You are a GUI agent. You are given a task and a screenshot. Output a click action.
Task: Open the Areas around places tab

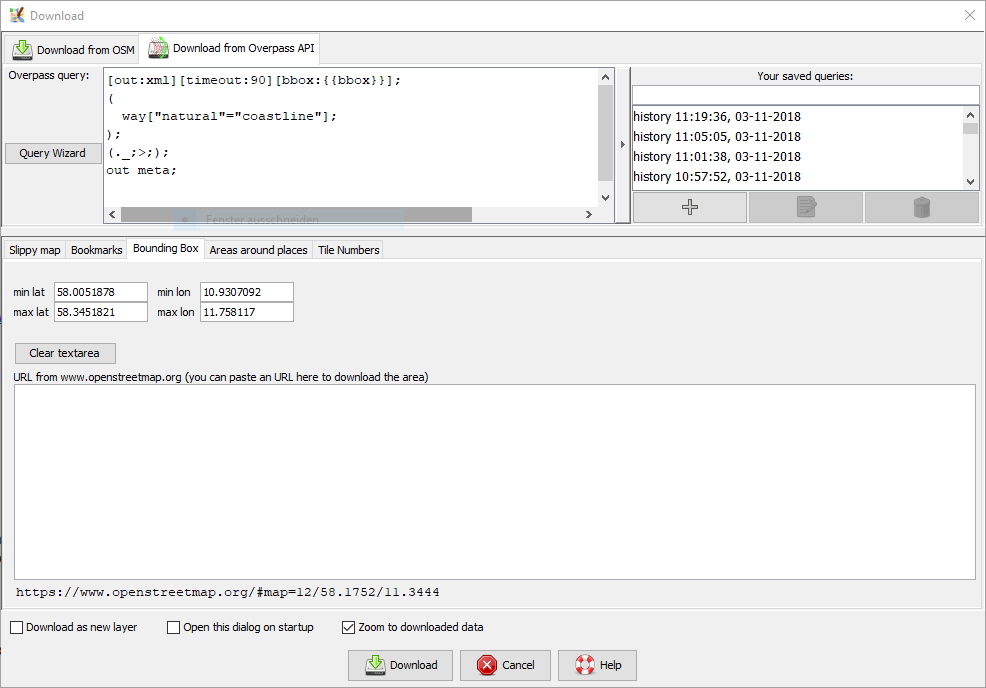click(258, 250)
